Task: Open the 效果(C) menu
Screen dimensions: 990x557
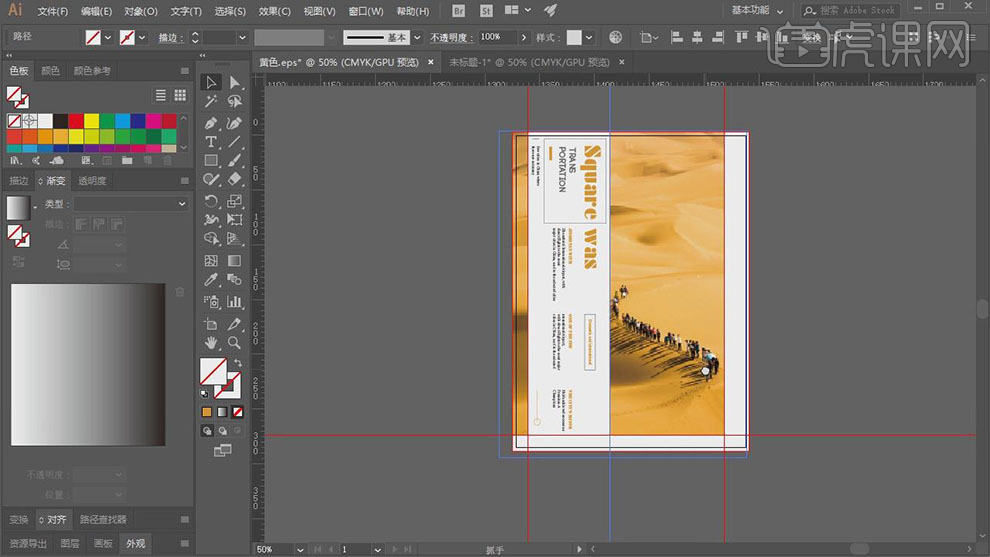Action: point(274,11)
